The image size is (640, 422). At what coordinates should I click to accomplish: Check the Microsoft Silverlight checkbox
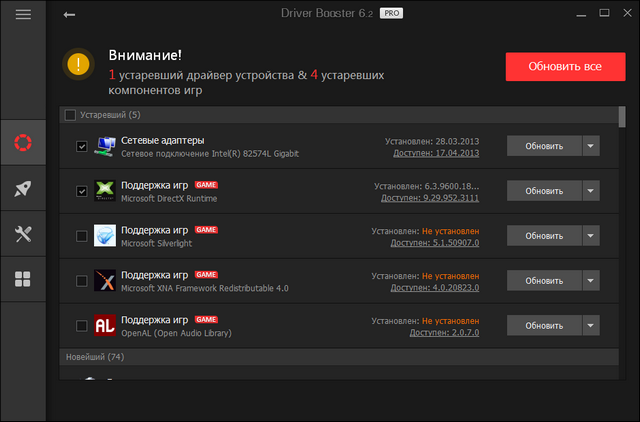pos(82,236)
